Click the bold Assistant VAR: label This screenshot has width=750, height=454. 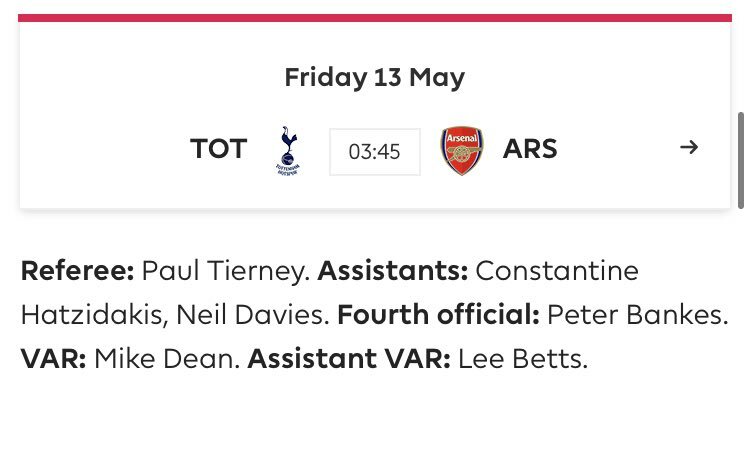349,359
